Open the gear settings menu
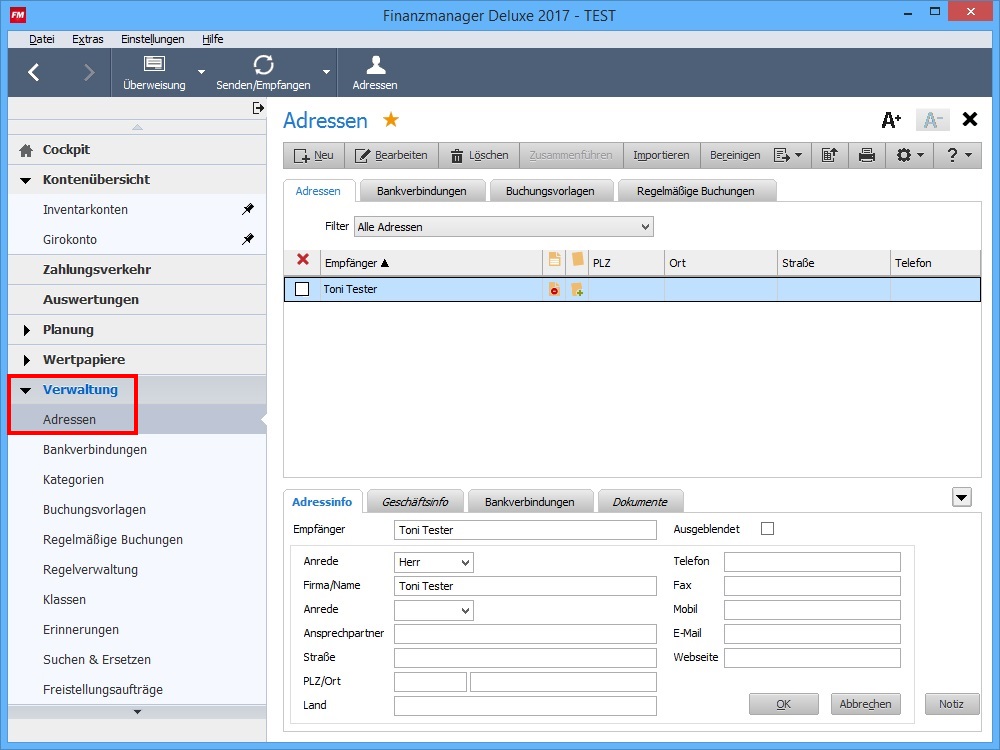Image resolution: width=1000 pixels, height=750 pixels. [909, 155]
